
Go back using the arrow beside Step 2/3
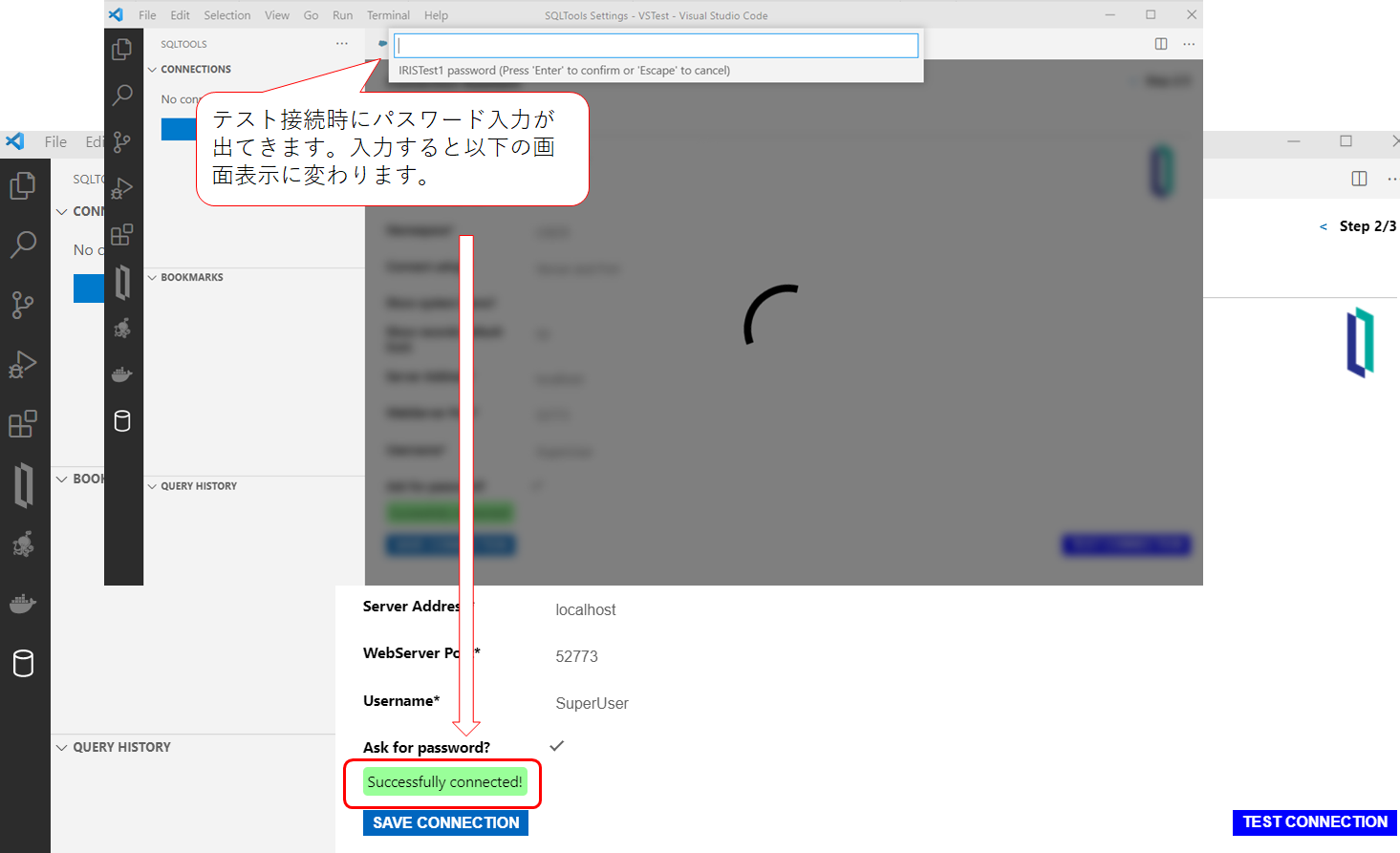tap(1324, 226)
